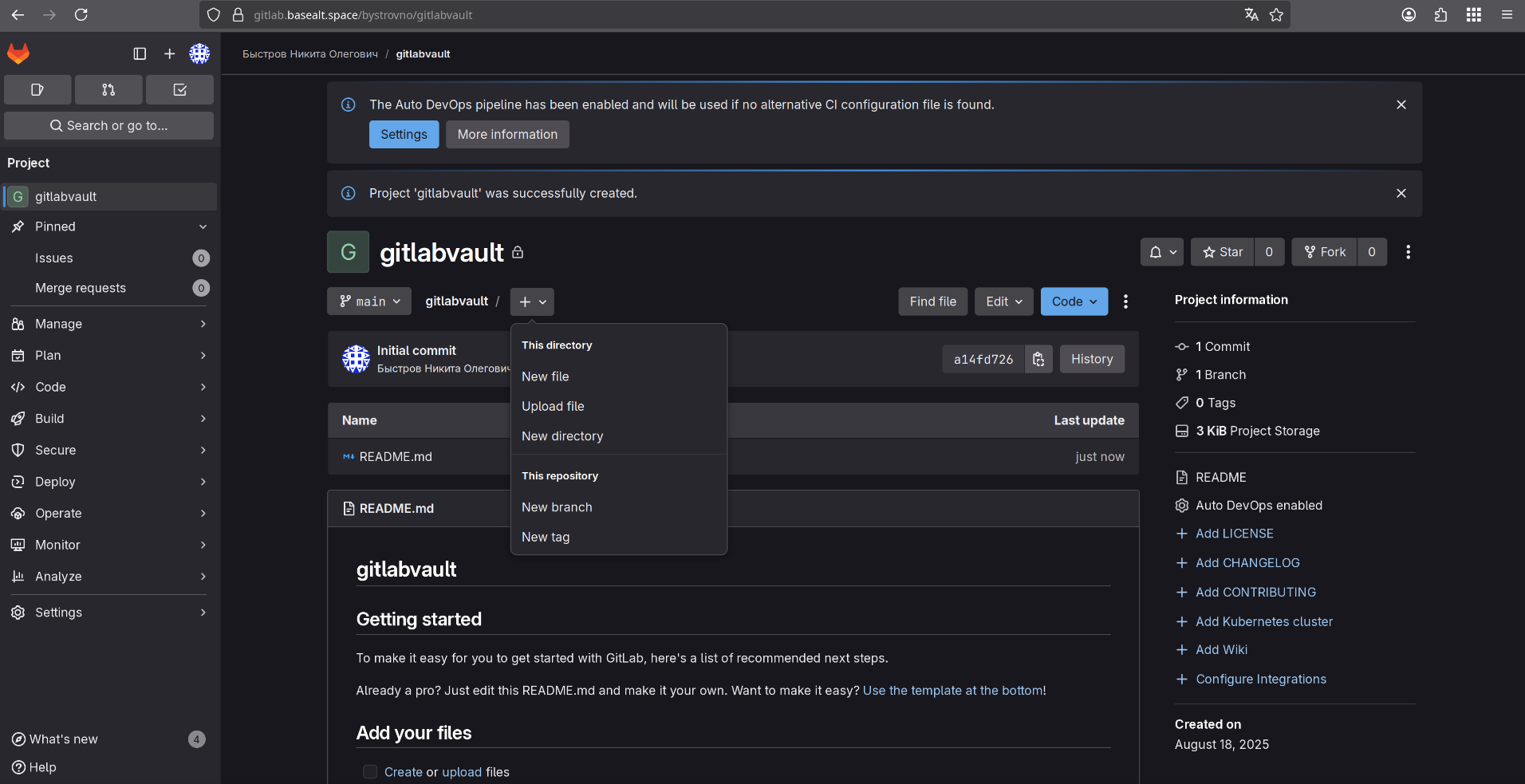Copy commit SHA a14fd726 icon
Viewport: 1525px width, 784px height.
[1038, 359]
